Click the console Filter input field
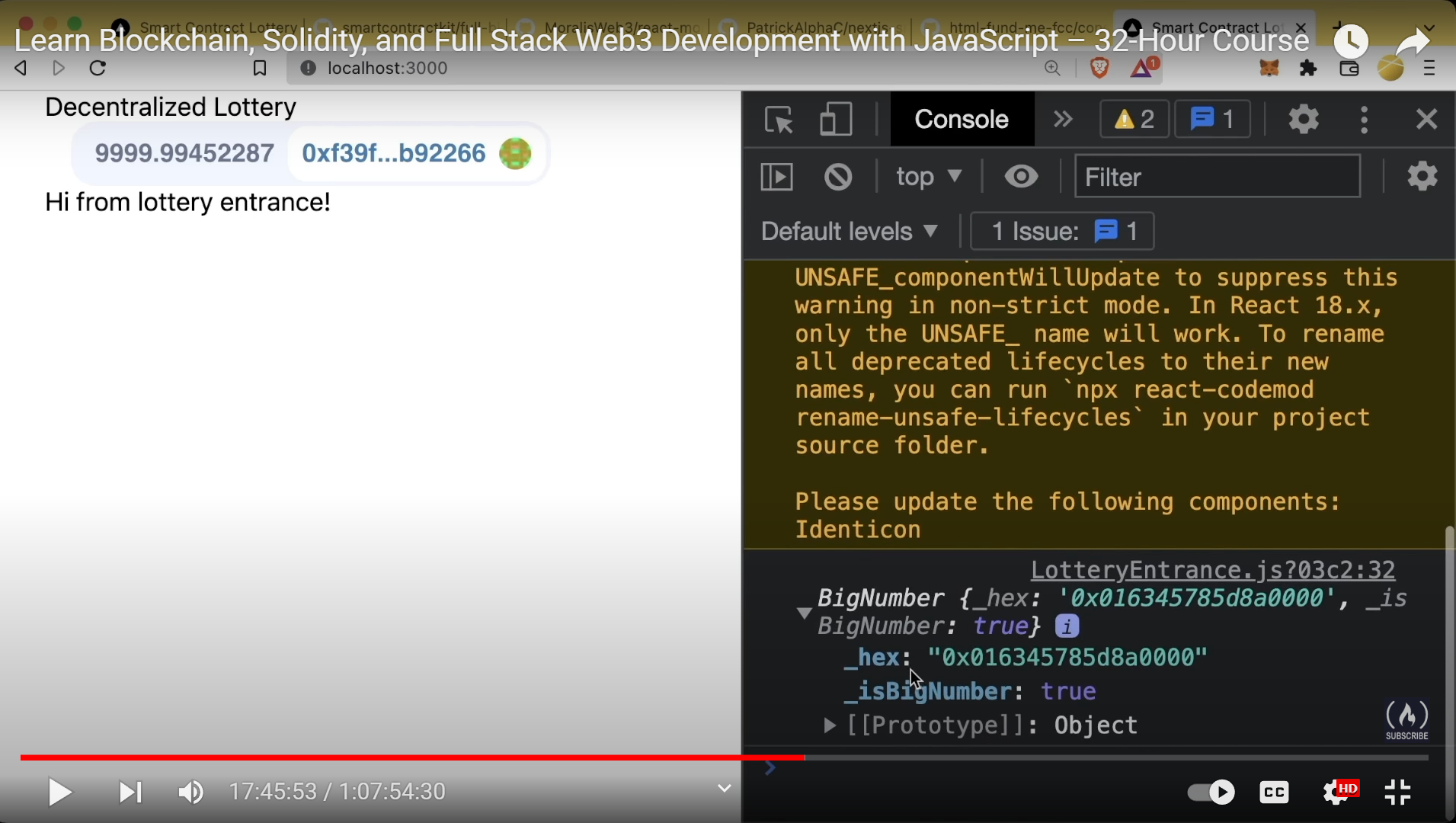This screenshot has width=1456, height=823. point(1218,177)
